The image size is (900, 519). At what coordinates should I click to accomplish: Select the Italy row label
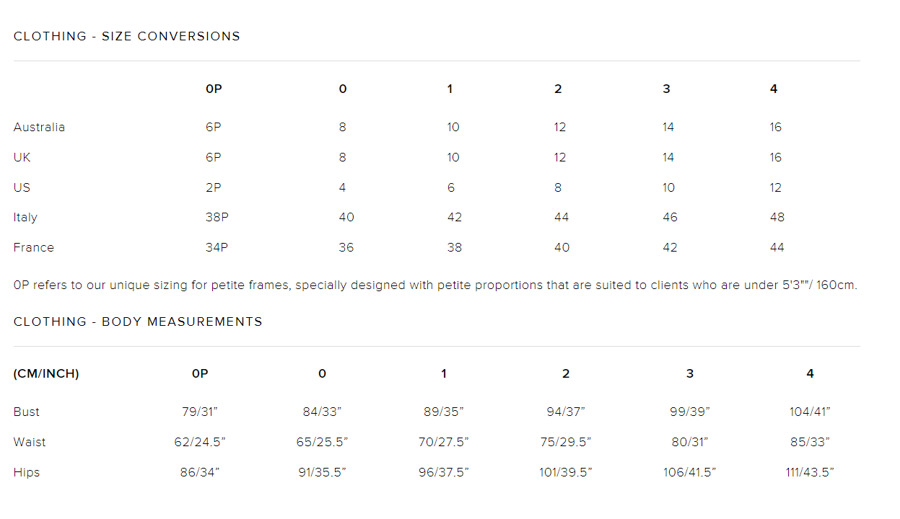25,217
